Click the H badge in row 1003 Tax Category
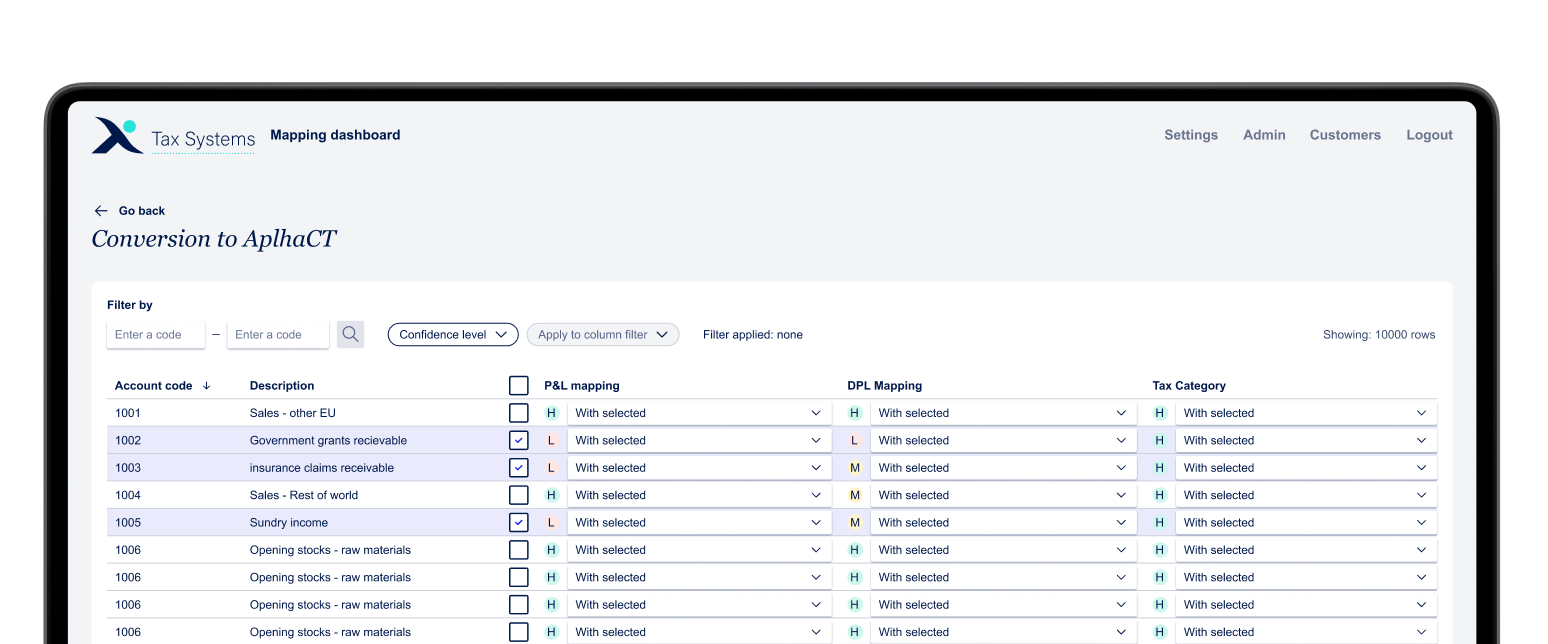This screenshot has width=1548, height=644. 1160,468
